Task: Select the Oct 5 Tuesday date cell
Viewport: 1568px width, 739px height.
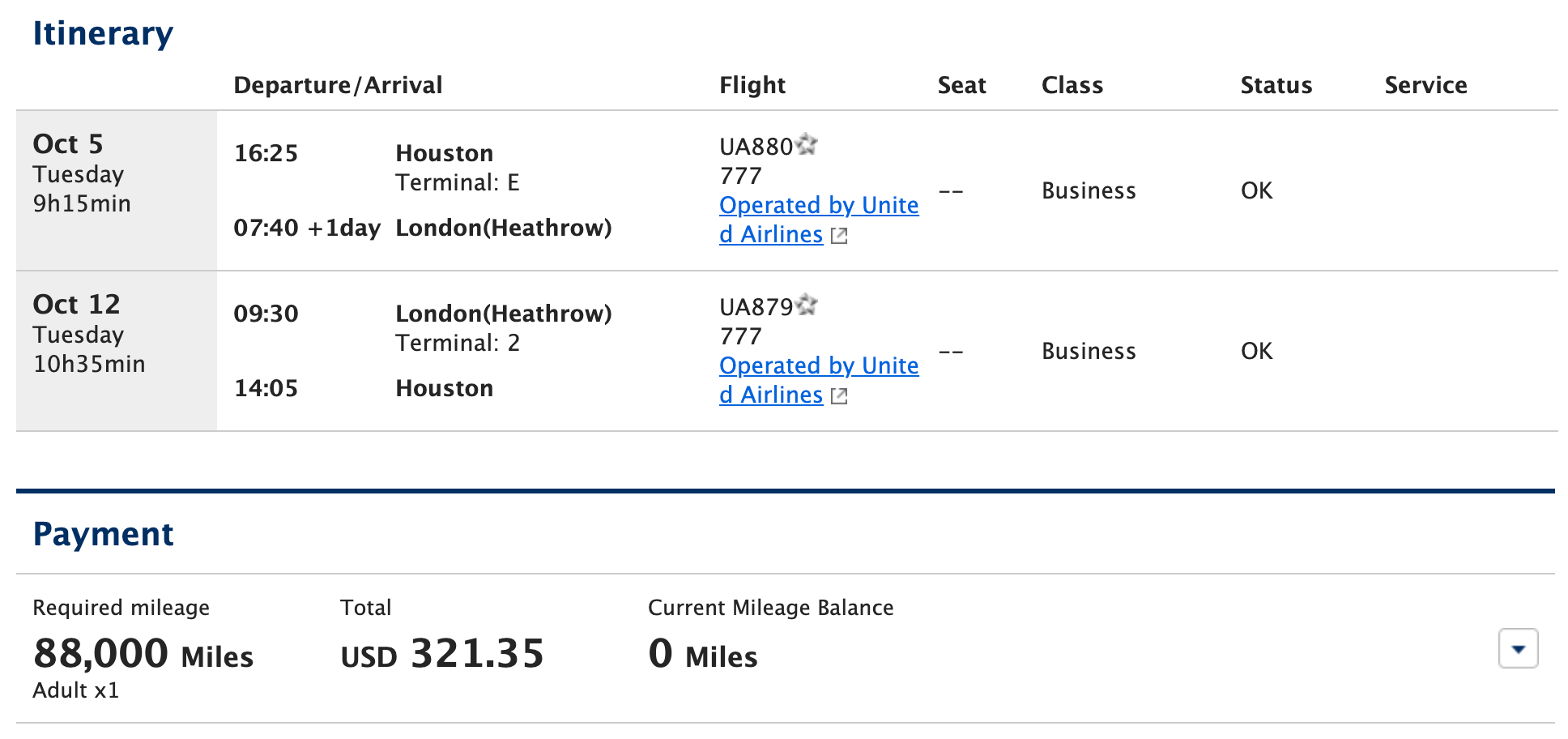Action: pos(117,190)
